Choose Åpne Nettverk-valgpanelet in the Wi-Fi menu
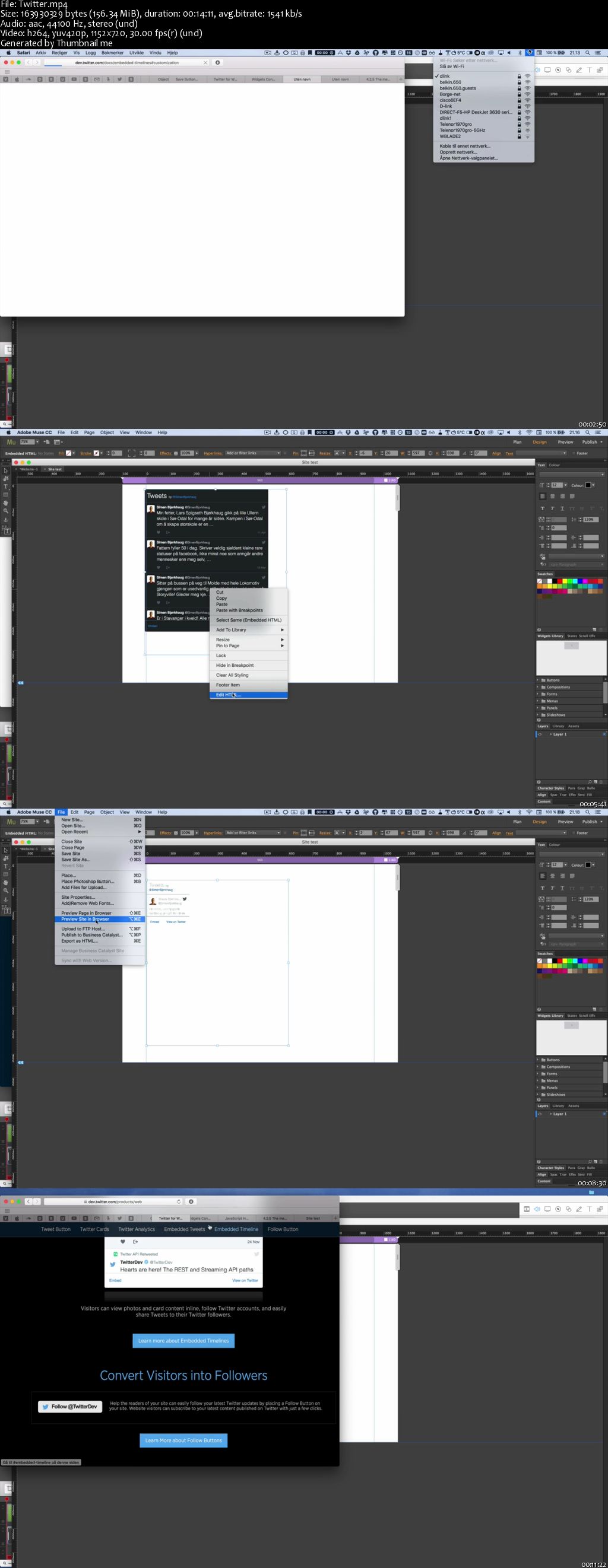 (x=484, y=158)
